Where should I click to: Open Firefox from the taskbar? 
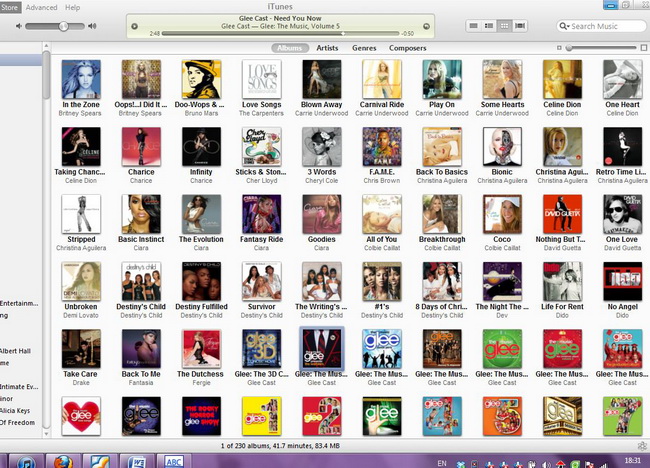pyautogui.click(x=63, y=461)
